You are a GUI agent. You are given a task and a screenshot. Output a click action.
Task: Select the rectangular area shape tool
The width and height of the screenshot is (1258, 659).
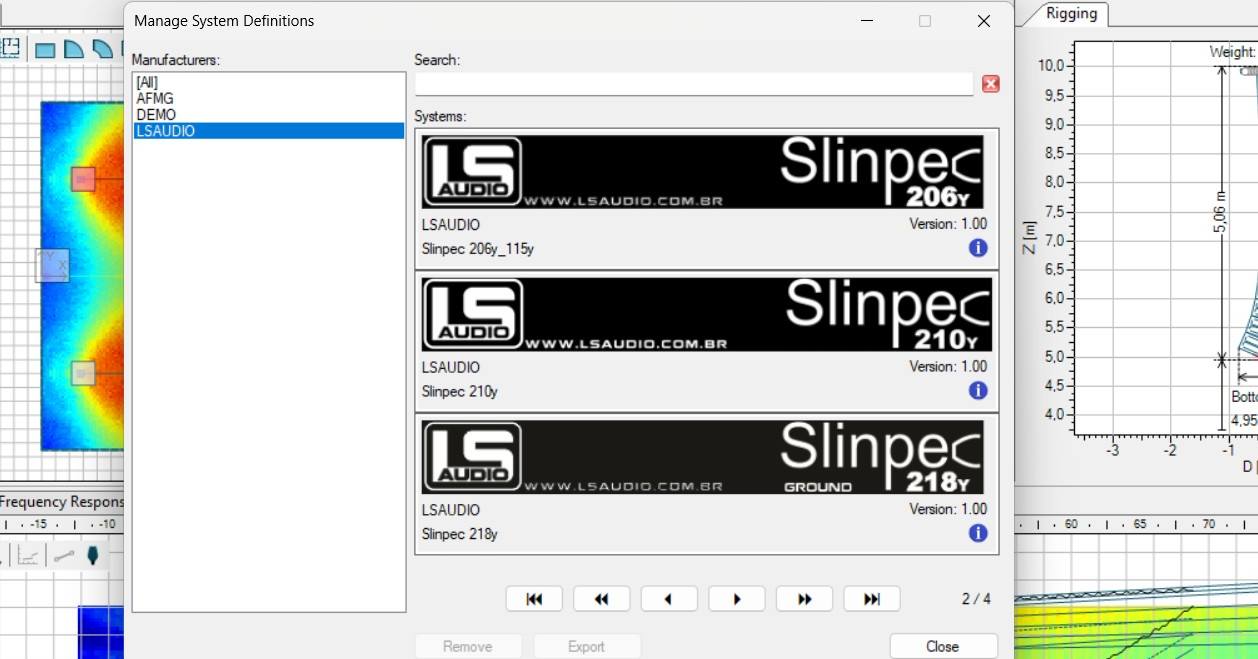point(44,49)
